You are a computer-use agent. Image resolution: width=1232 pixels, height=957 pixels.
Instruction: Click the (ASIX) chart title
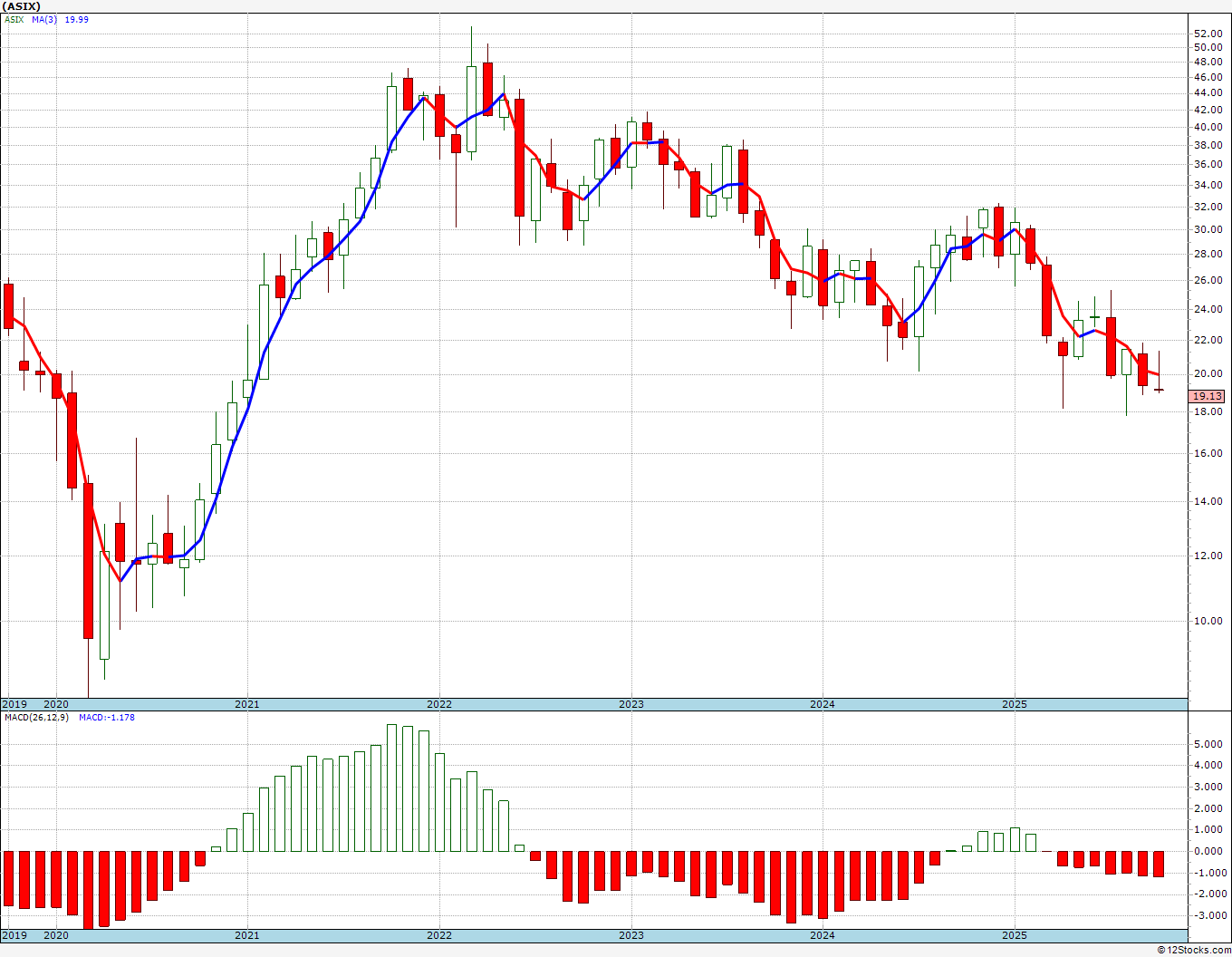(24, 6)
